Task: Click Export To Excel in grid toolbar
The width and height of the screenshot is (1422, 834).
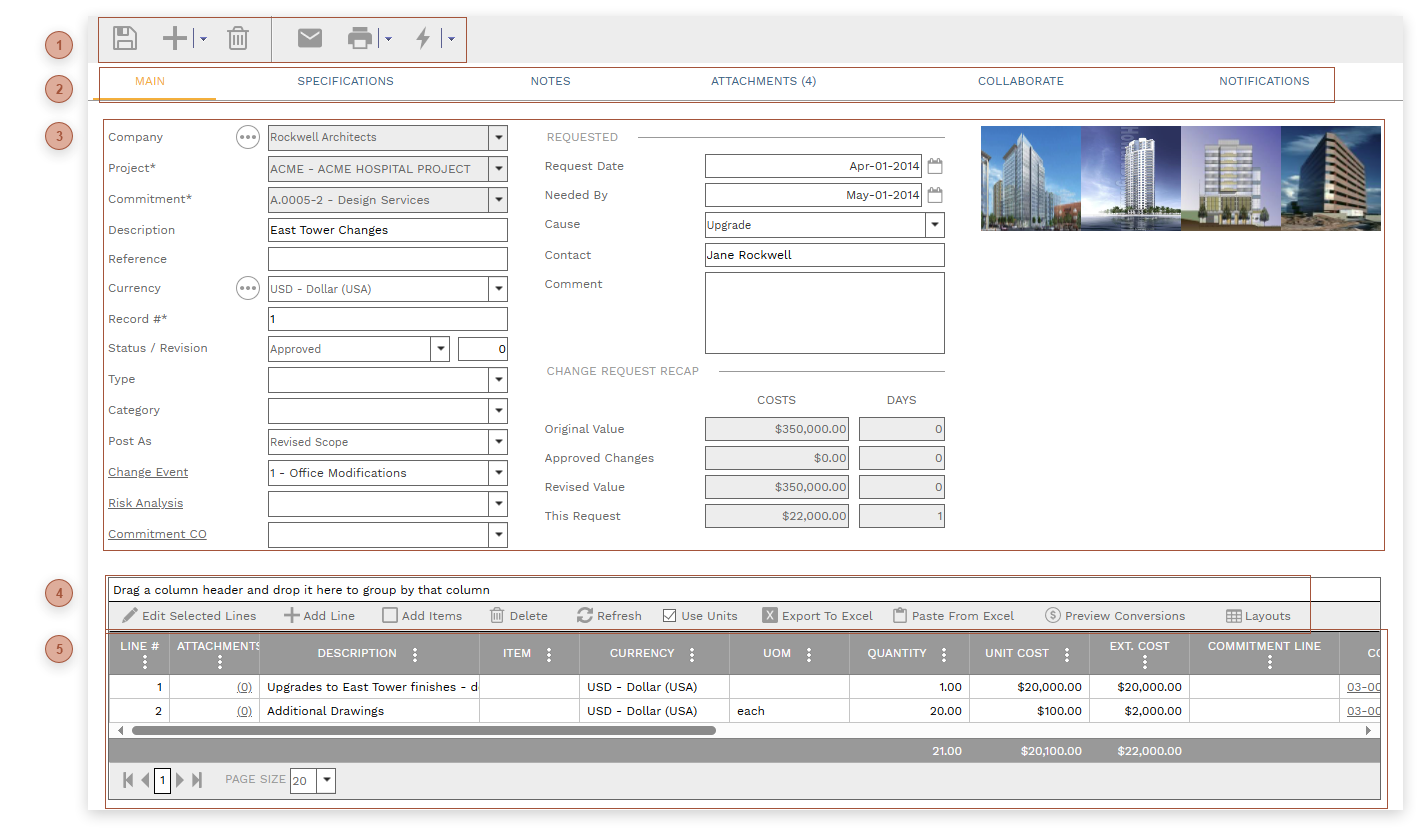Action: pos(817,616)
